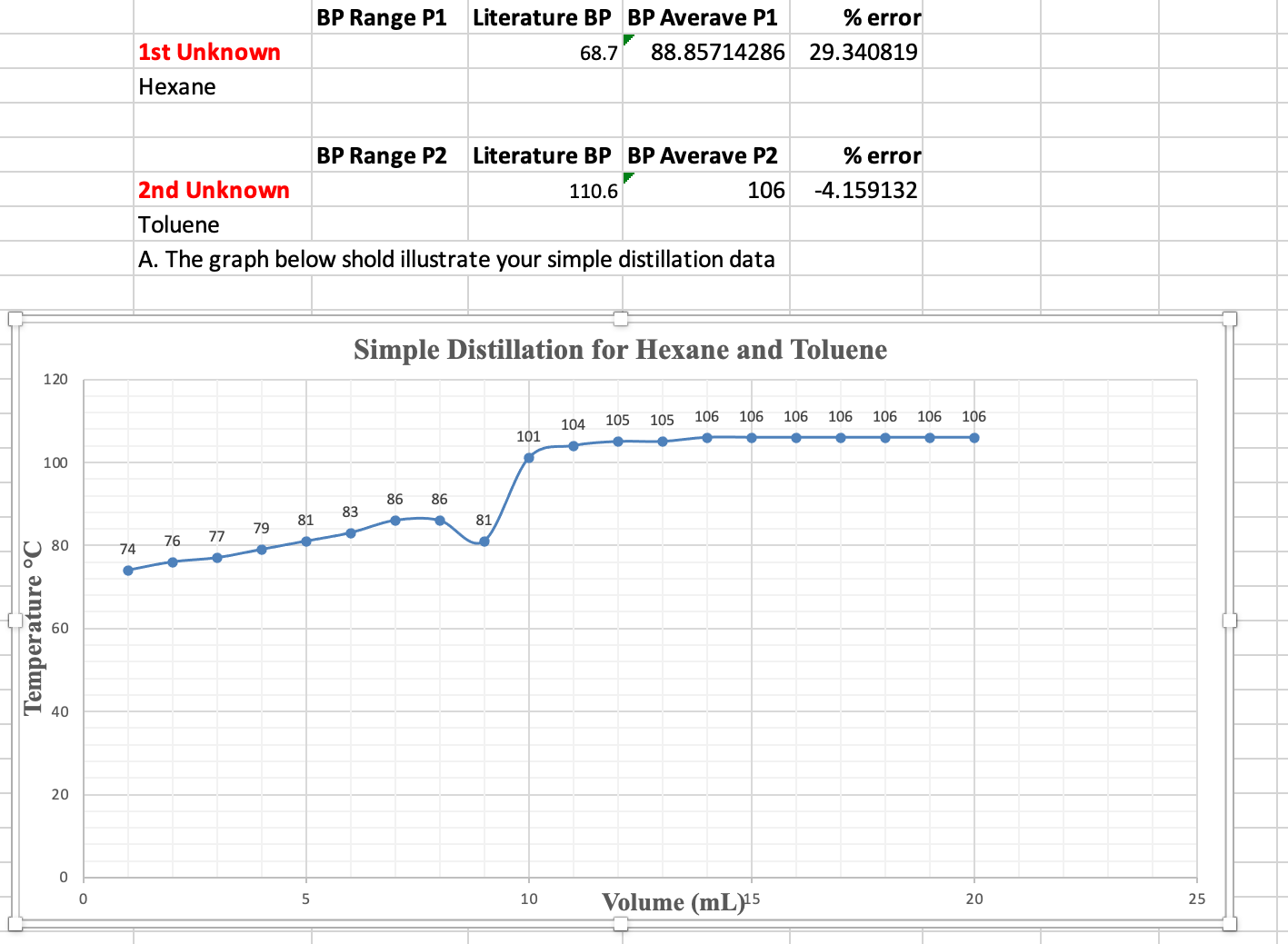Click the green error indicator on the 88.85714286 cell
This screenshot has width=1288, height=944.
pyautogui.click(x=629, y=40)
